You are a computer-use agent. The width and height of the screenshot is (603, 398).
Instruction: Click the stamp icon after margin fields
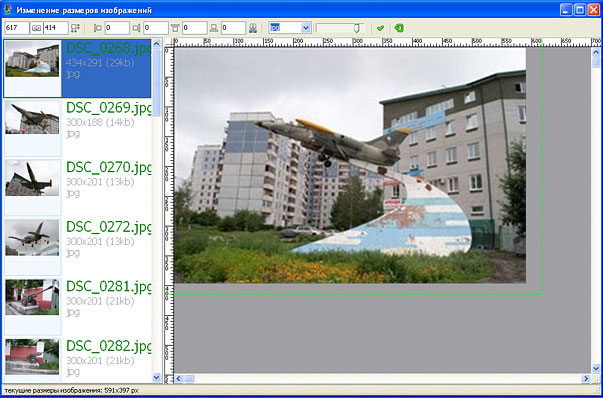coord(253,28)
